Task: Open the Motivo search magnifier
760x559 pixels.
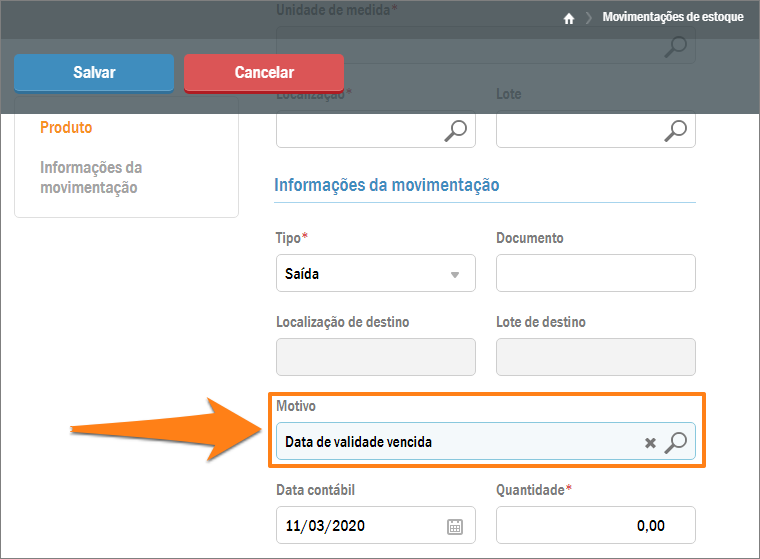Action: (x=676, y=442)
